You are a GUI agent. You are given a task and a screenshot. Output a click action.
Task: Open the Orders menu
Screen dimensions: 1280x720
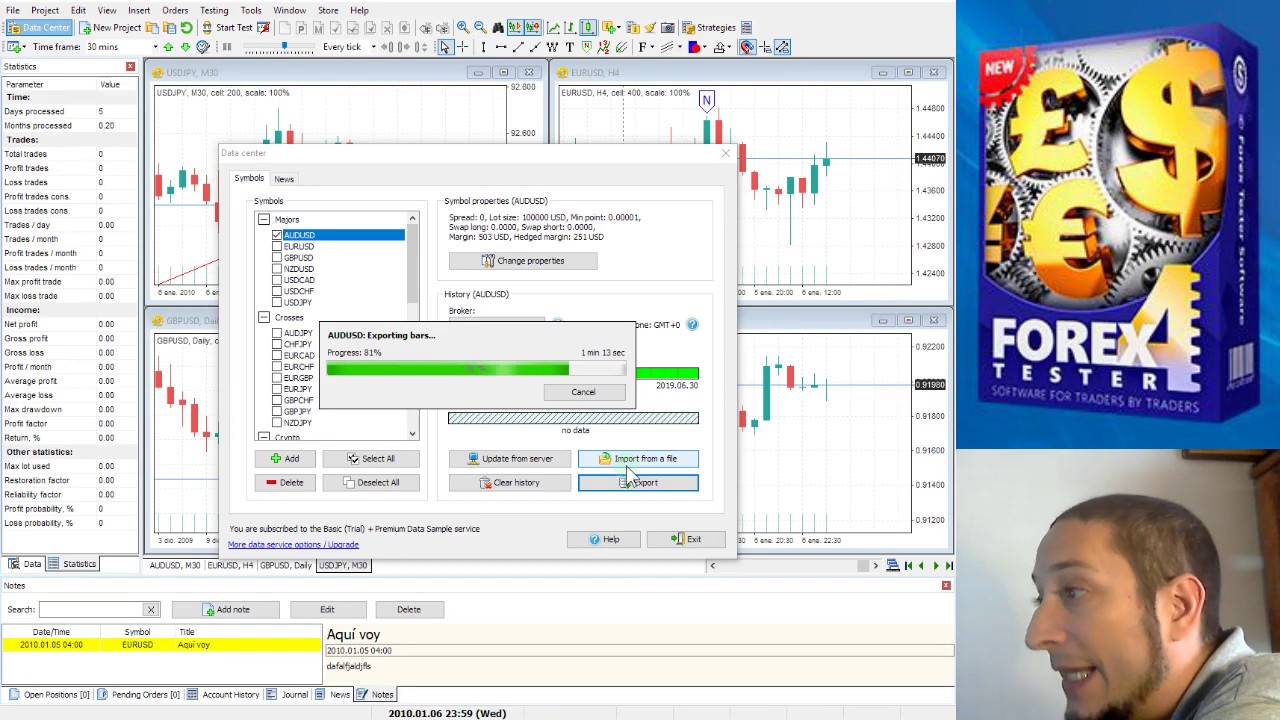(175, 10)
